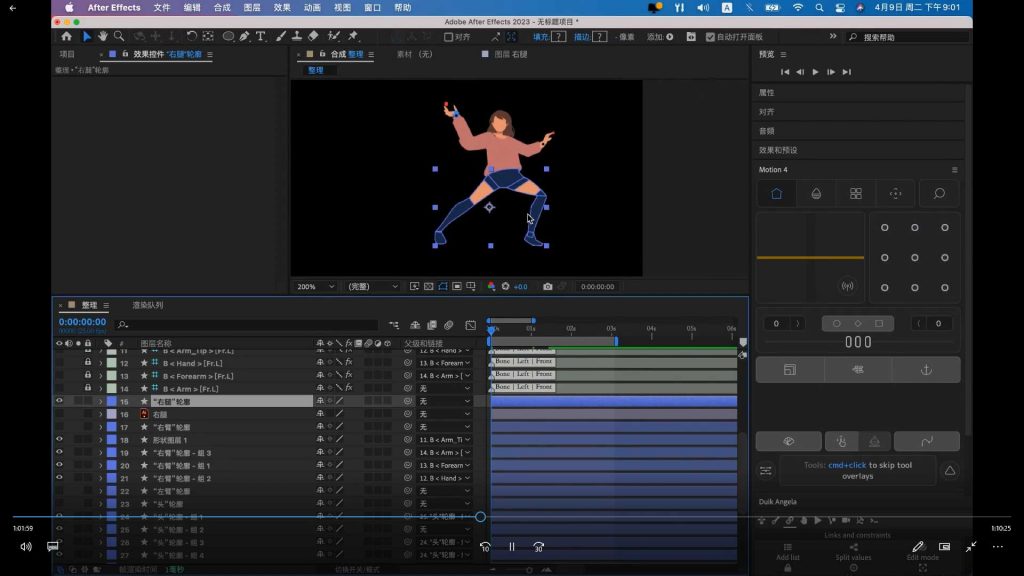Open the (完整) resolution dropdown

tap(372, 287)
